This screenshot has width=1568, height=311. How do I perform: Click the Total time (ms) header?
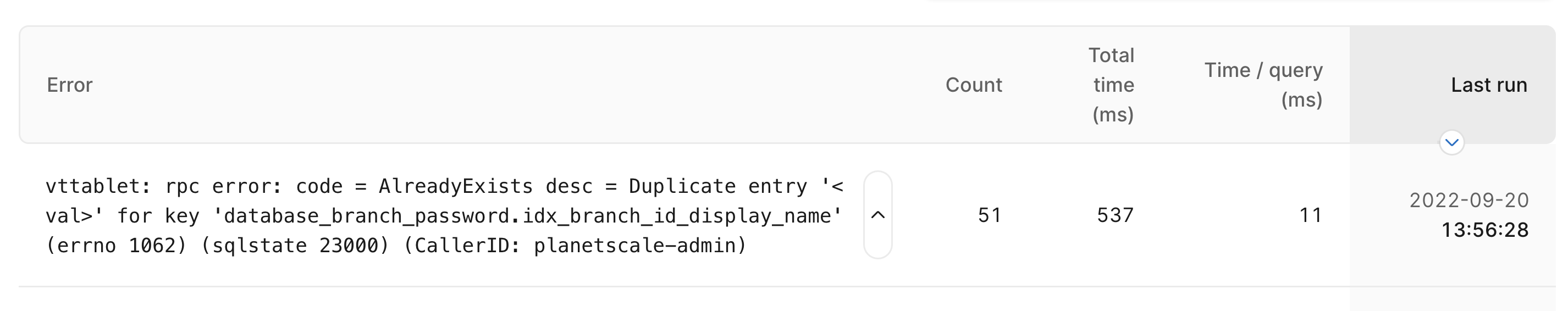click(x=1112, y=85)
